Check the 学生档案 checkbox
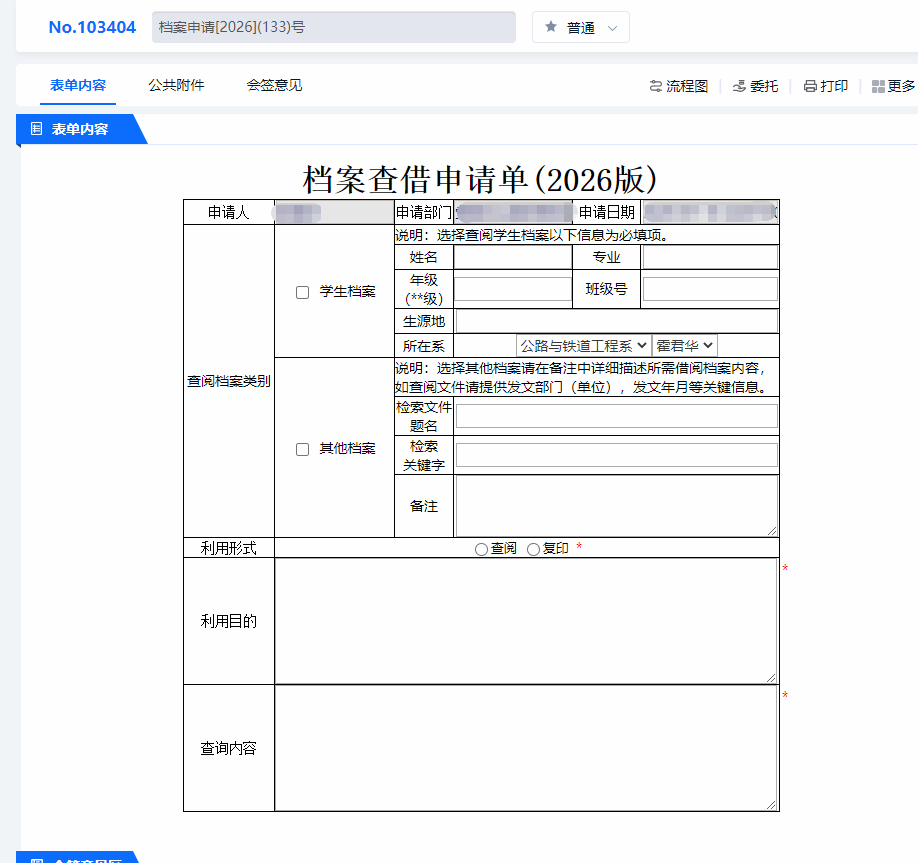Image resolution: width=918 pixels, height=863 pixels. pos(302,292)
